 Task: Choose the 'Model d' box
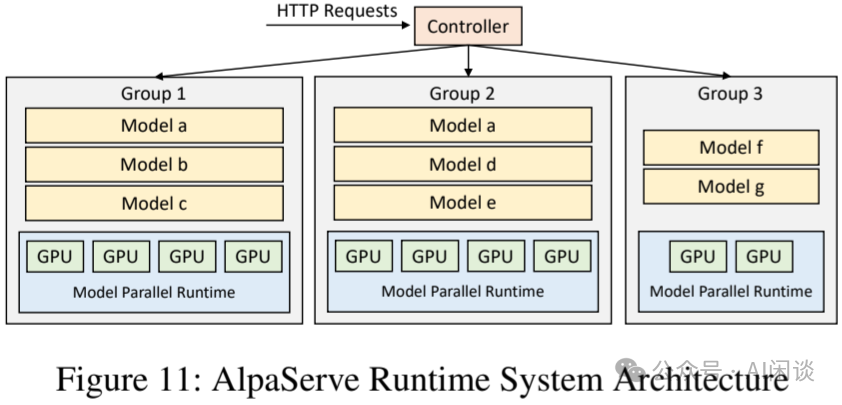pyautogui.click(x=463, y=164)
